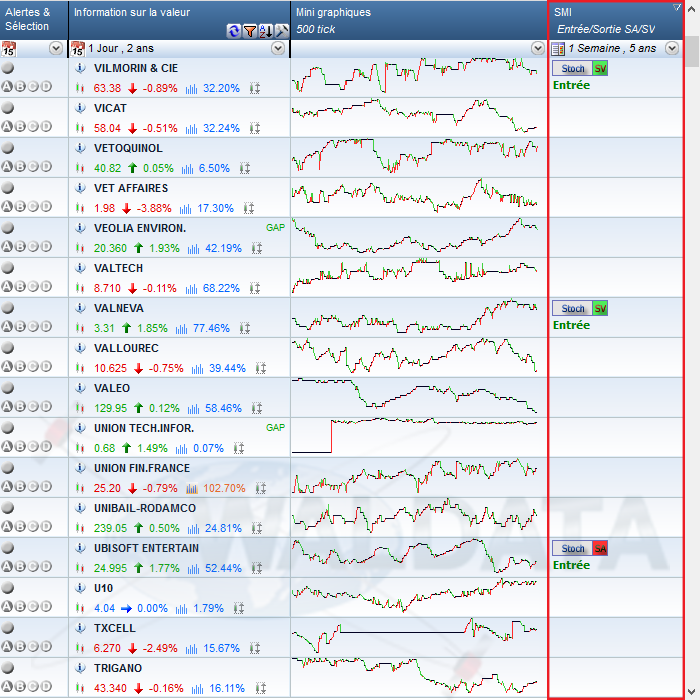Open info icon for UBISOFT ENTERTAIN

click(80, 548)
